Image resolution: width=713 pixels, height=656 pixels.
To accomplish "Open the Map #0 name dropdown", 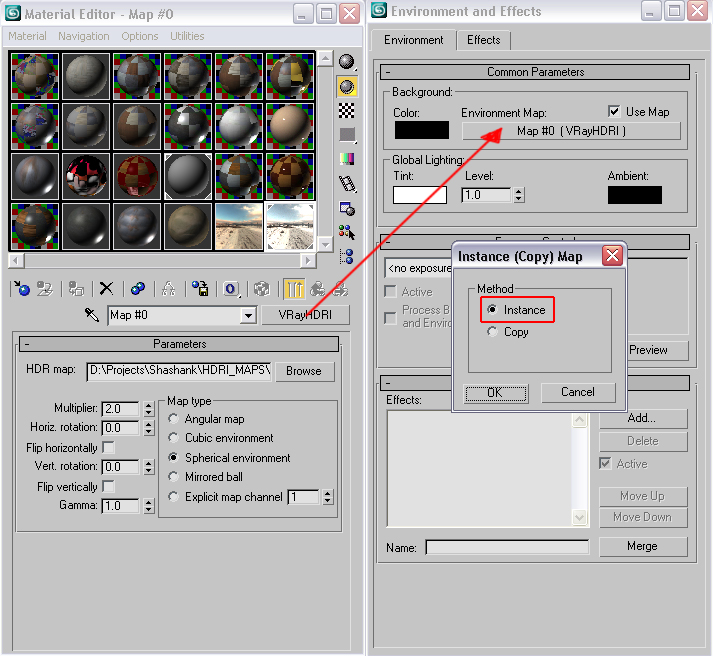I will click(x=248, y=316).
